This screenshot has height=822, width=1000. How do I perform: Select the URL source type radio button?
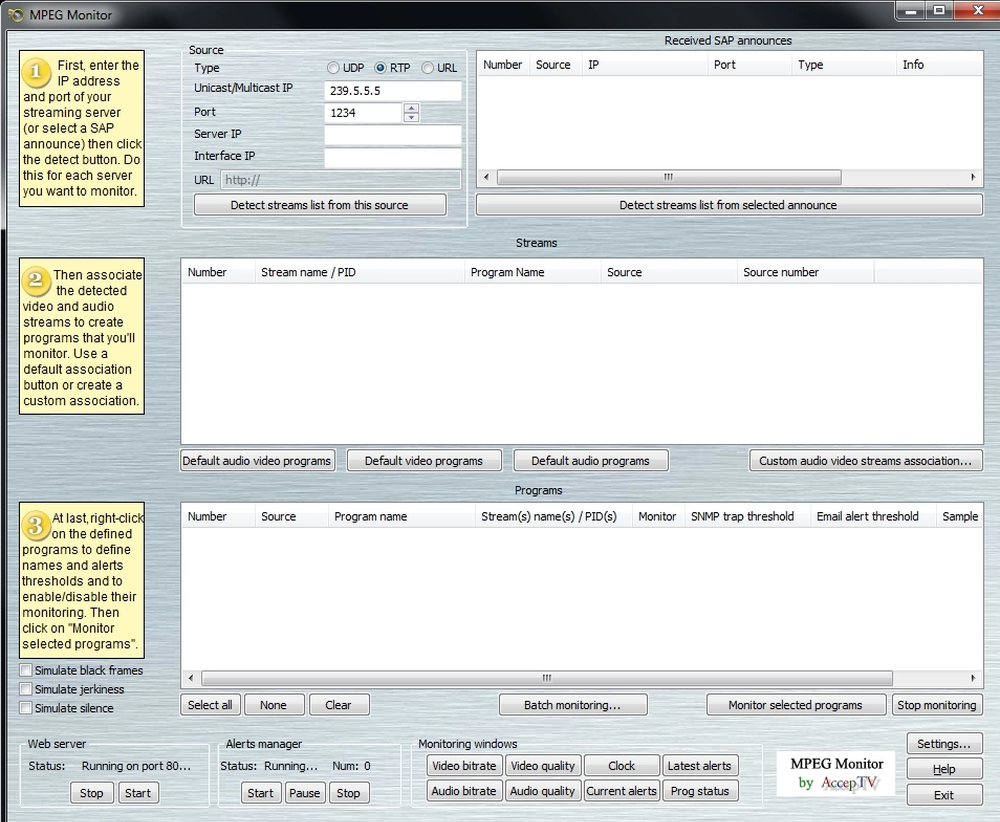coord(427,68)
